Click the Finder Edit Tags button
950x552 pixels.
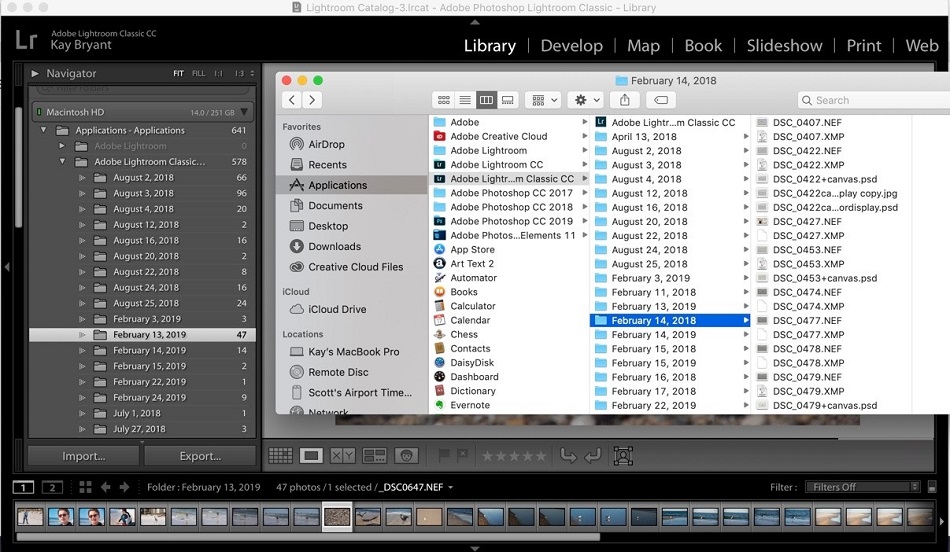(661, 100)
